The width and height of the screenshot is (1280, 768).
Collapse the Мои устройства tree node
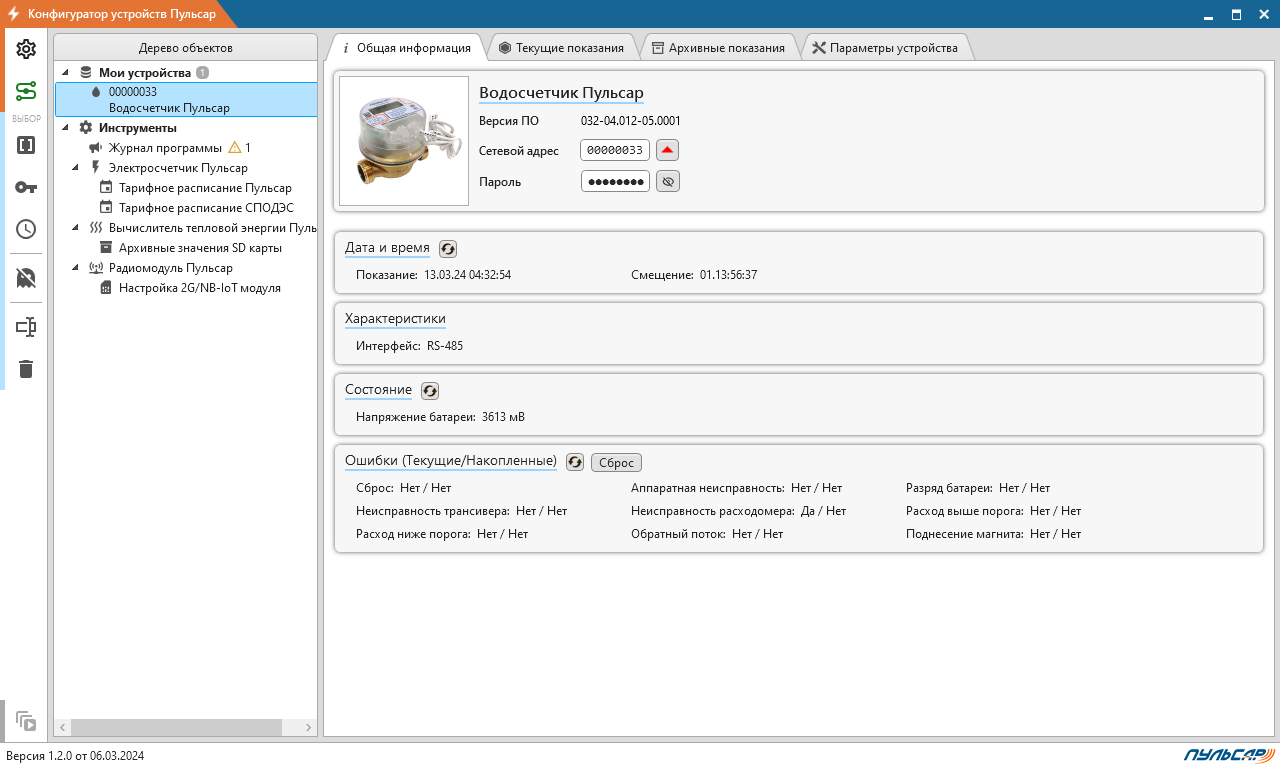click(x=66, y=72)
